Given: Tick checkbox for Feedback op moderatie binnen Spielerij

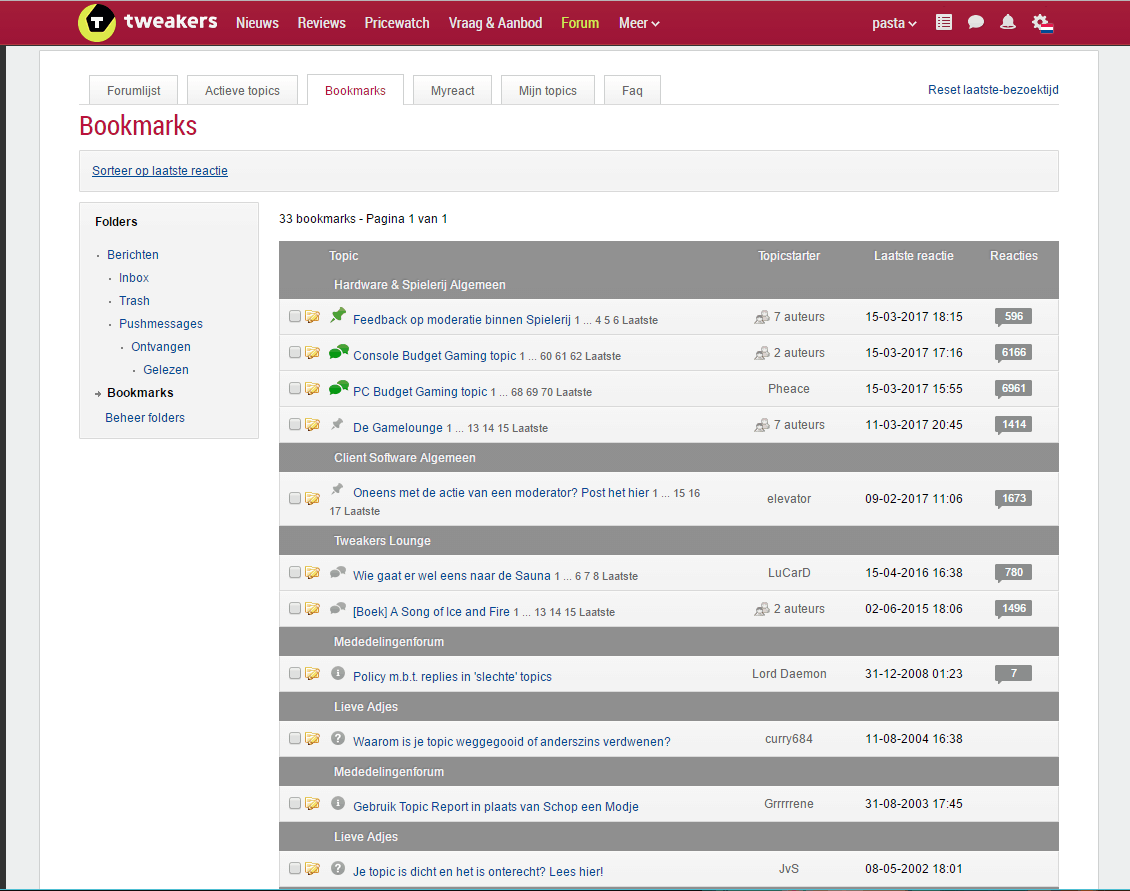Looking at the screenshot, I should (x=295, y=316).
